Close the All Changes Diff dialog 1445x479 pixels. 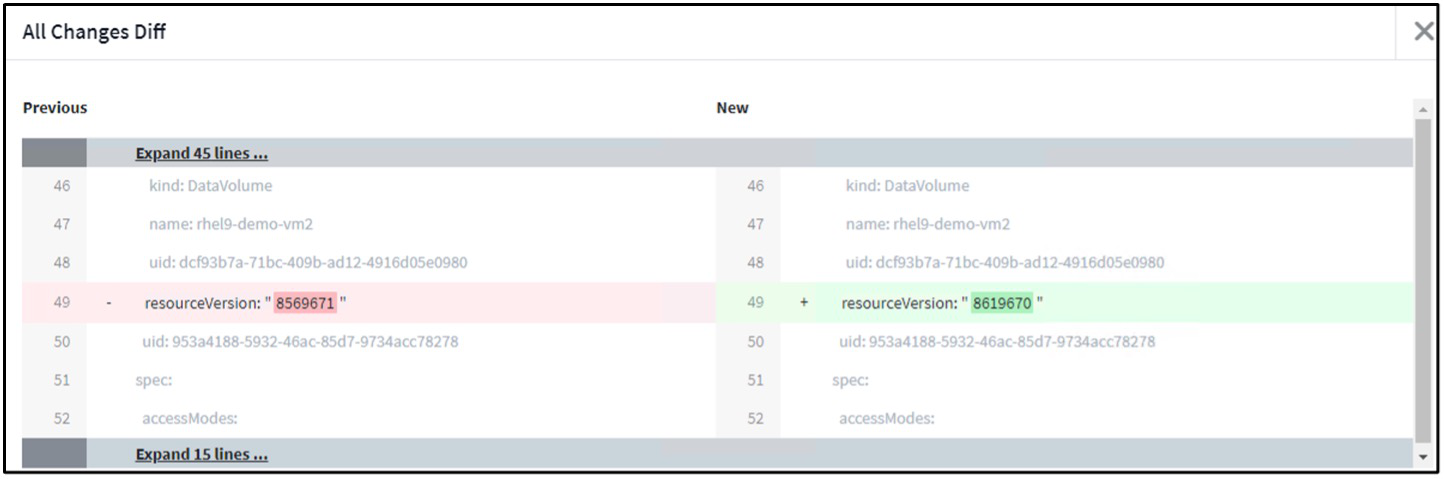pyautogui.click(x=1424, y=32)
